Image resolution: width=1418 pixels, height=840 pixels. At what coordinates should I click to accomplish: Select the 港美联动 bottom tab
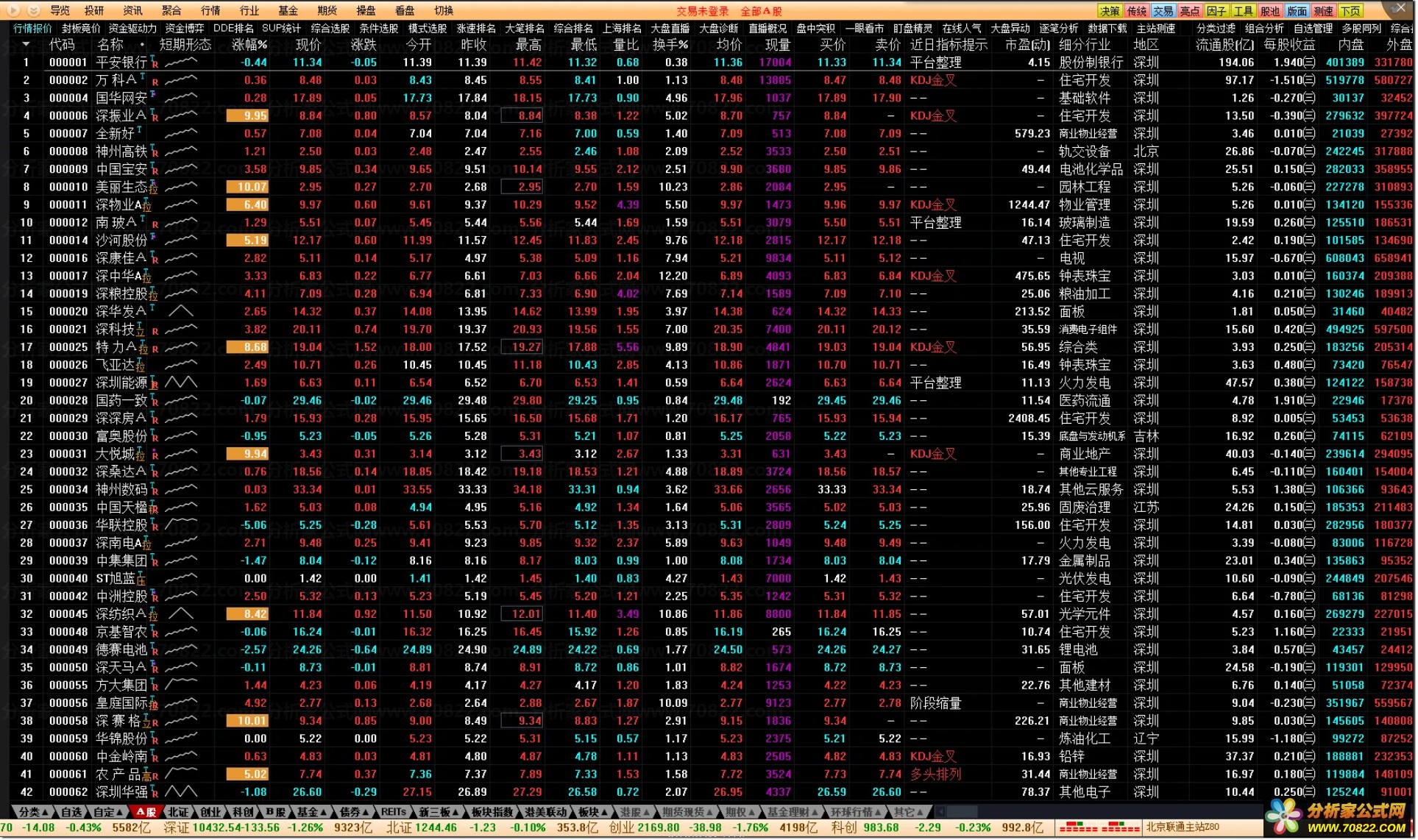pyautogui.click(x=545, y=812)
